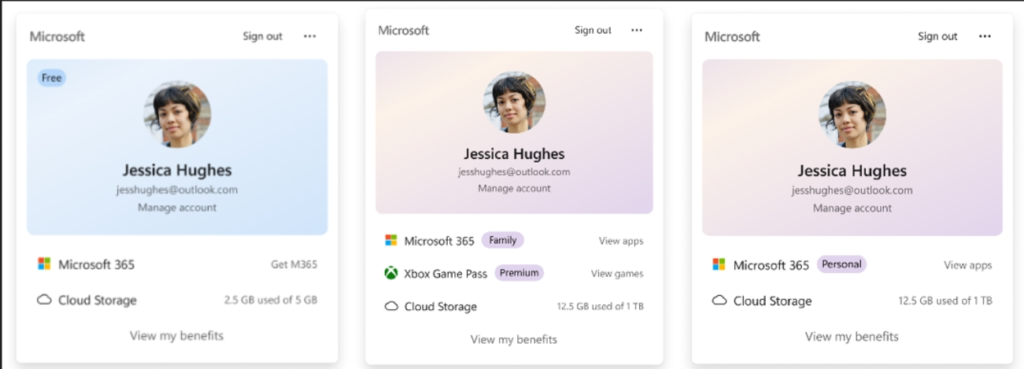
Task: Open Manage account in the Free card
Action: [177, 208]
